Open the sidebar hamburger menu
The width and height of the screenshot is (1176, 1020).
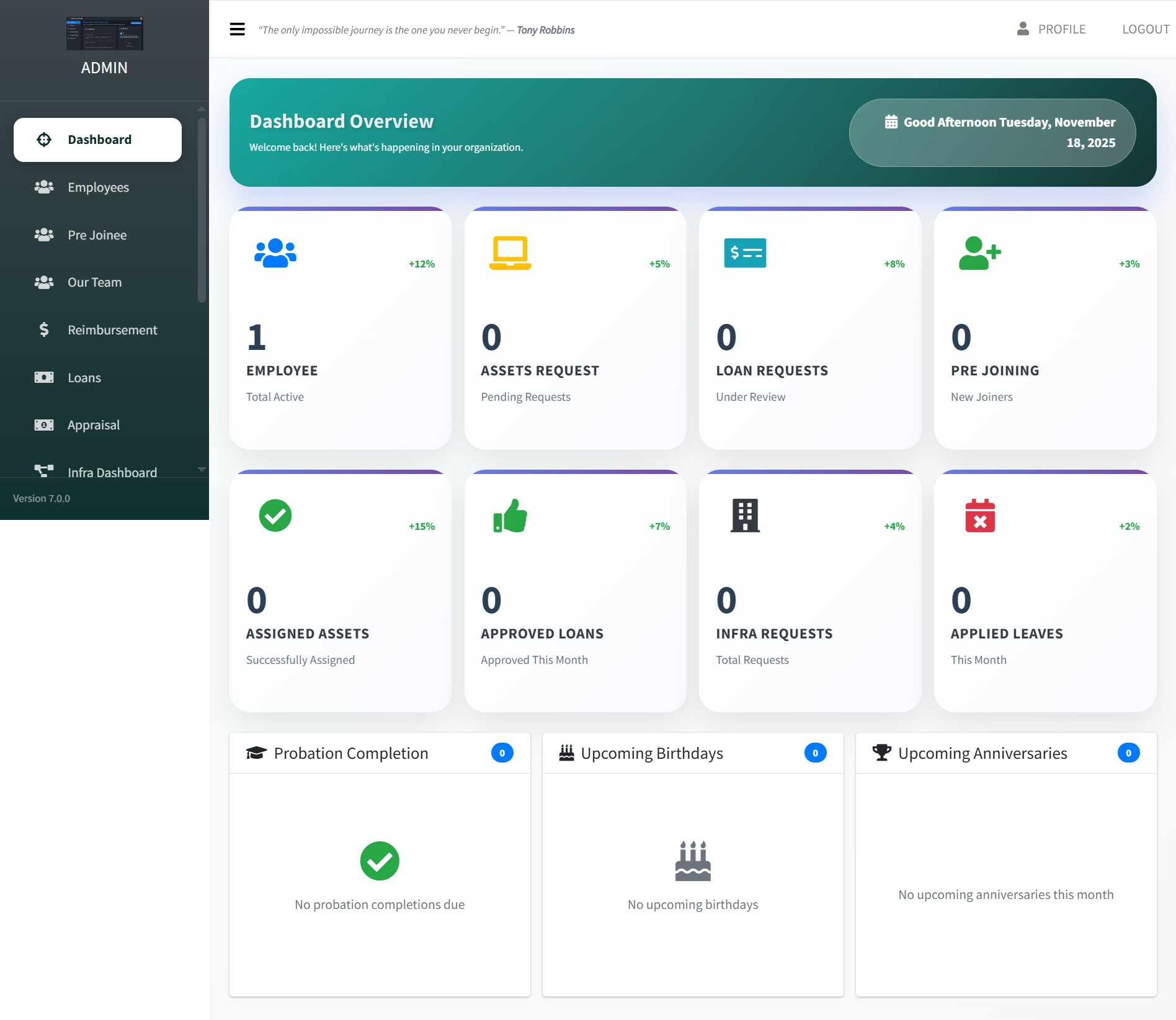click(x=237, y=29)
